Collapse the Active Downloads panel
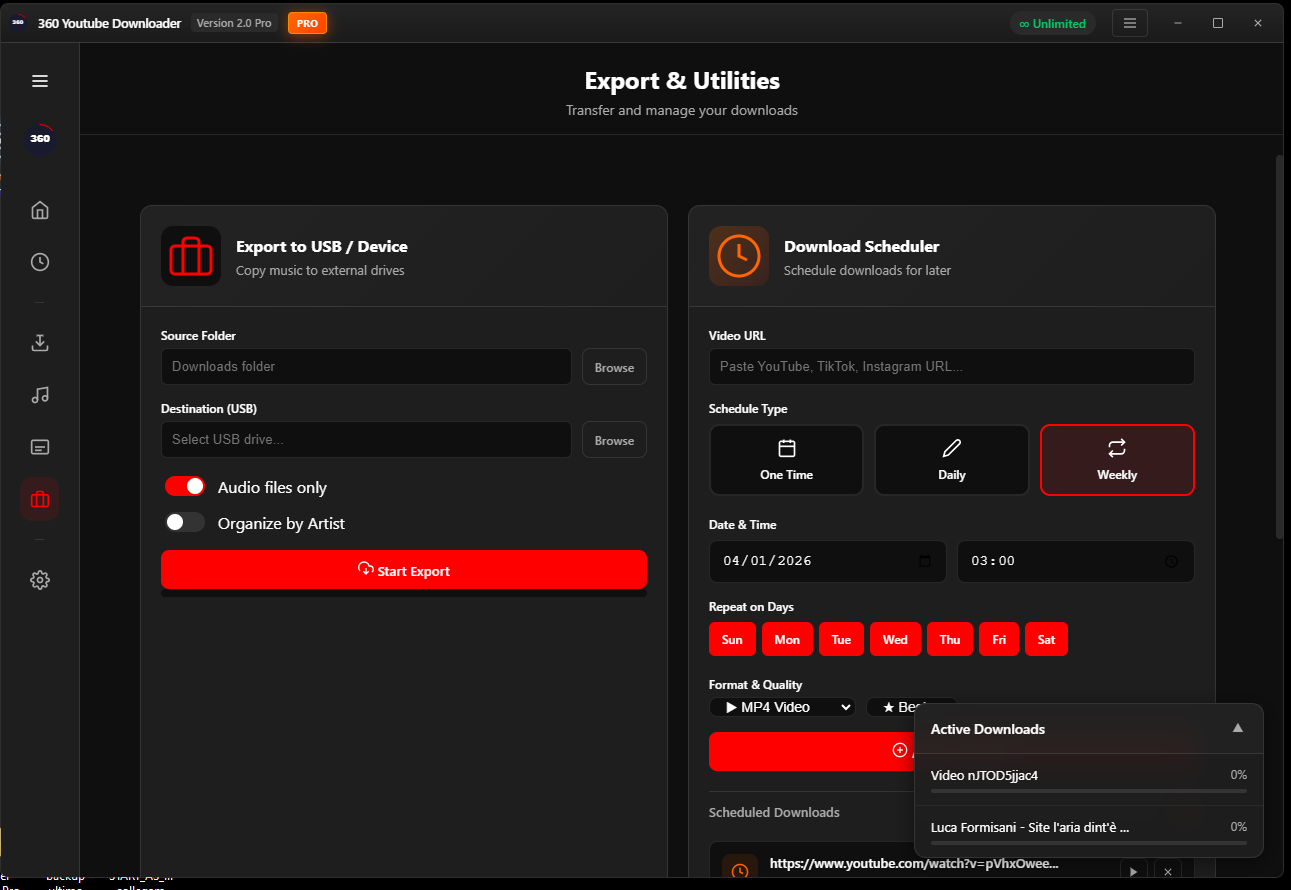The width and height of the screenshot is (1291, 890). [1237, 728]
